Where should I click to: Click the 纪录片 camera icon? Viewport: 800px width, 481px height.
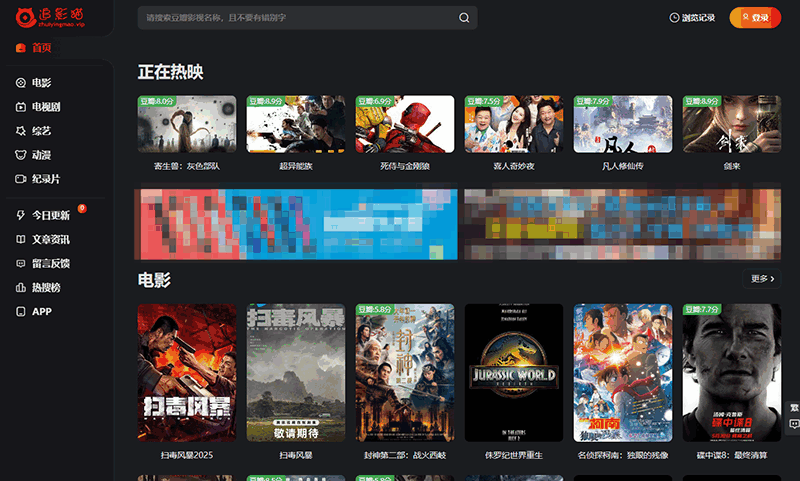[x=21, y=179]
